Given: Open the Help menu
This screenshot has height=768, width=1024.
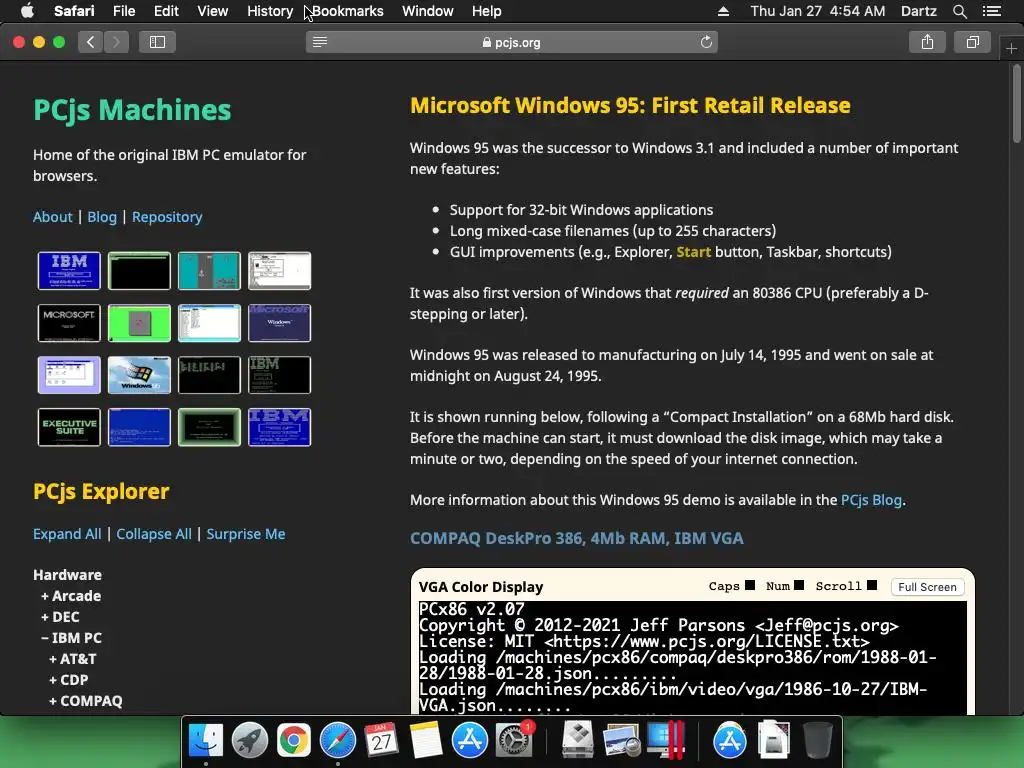Looking at the screenshot, I should pyautogui.click(x=487, y=11).
